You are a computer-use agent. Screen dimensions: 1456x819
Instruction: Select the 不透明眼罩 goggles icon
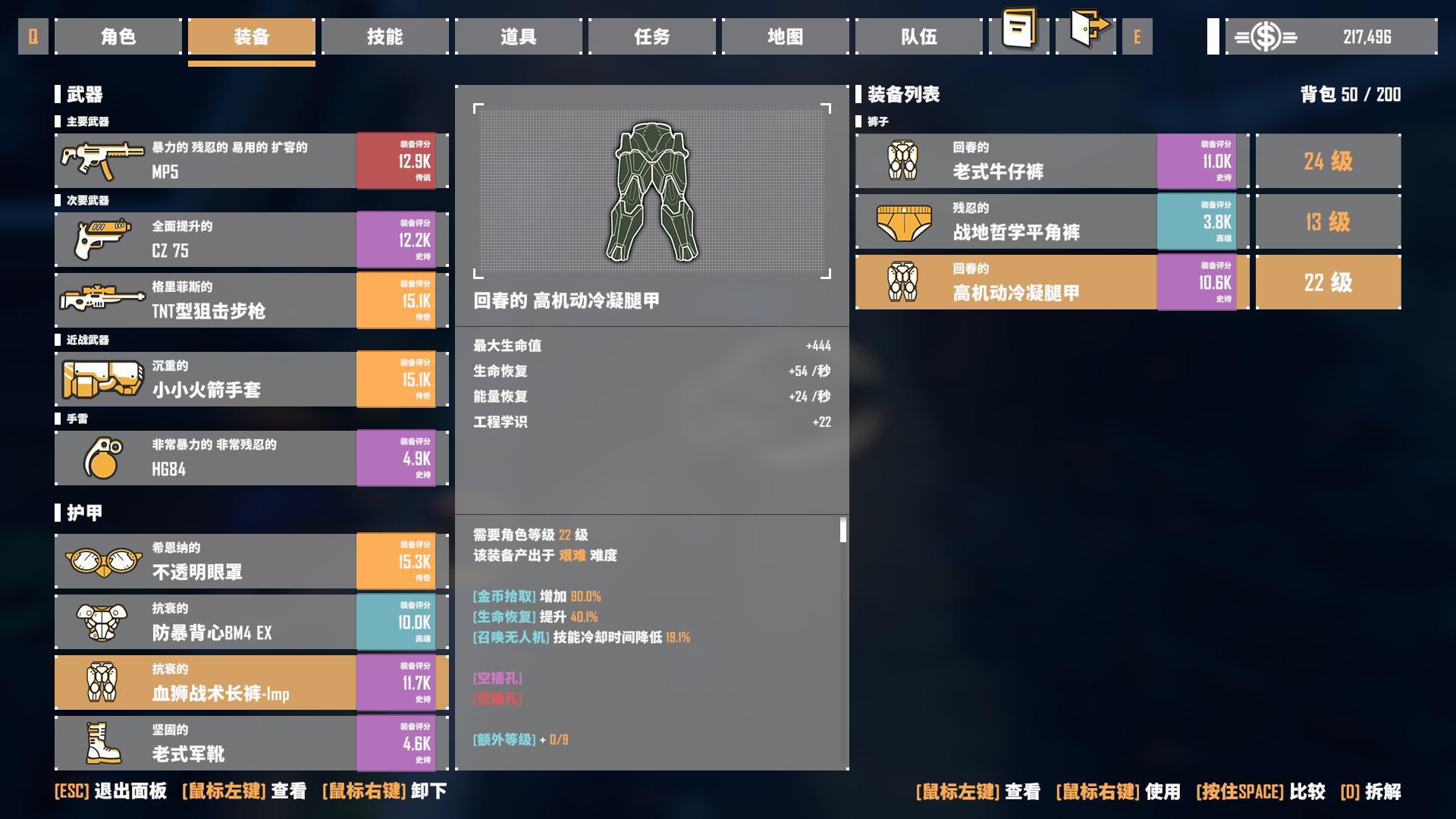click(103, 562)
